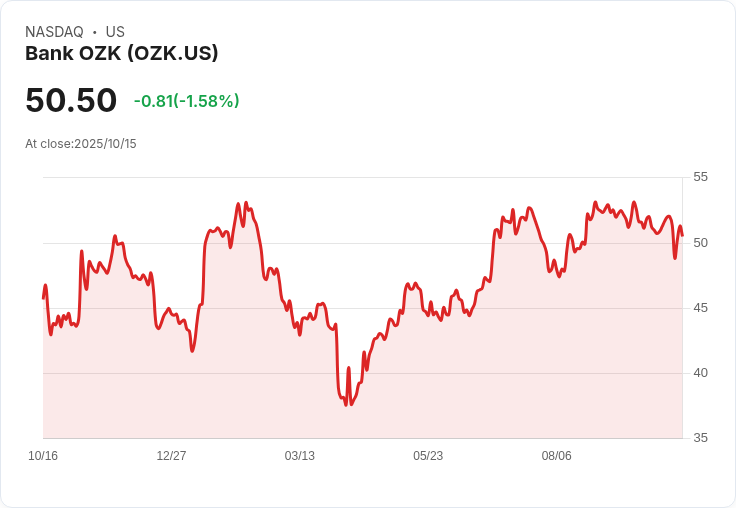The image size is (736, 508).
Task: Click the -0.81(-1.58%) price change
Action: click(186, 101)
